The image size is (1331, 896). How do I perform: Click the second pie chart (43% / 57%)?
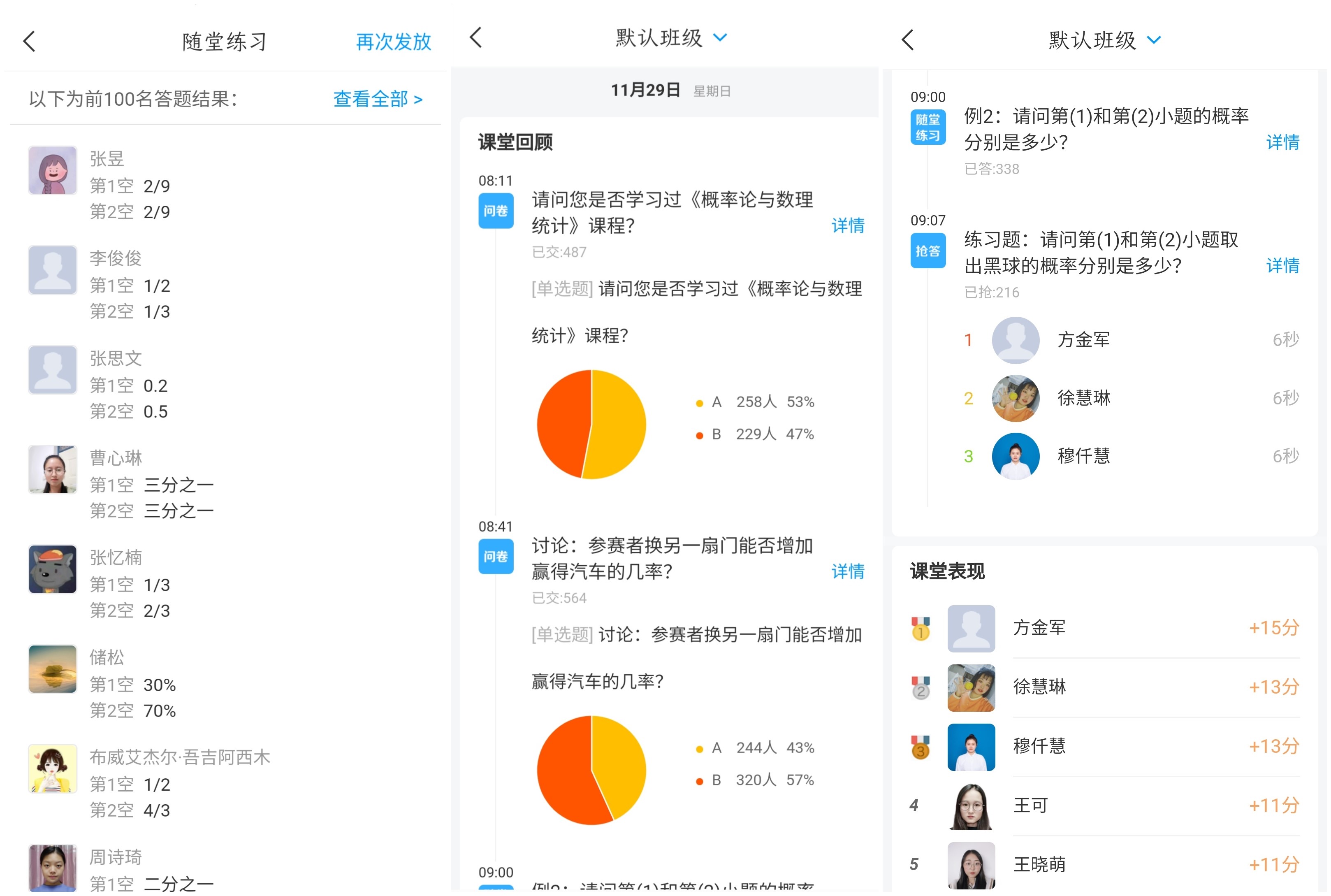(x=591, y=770)
